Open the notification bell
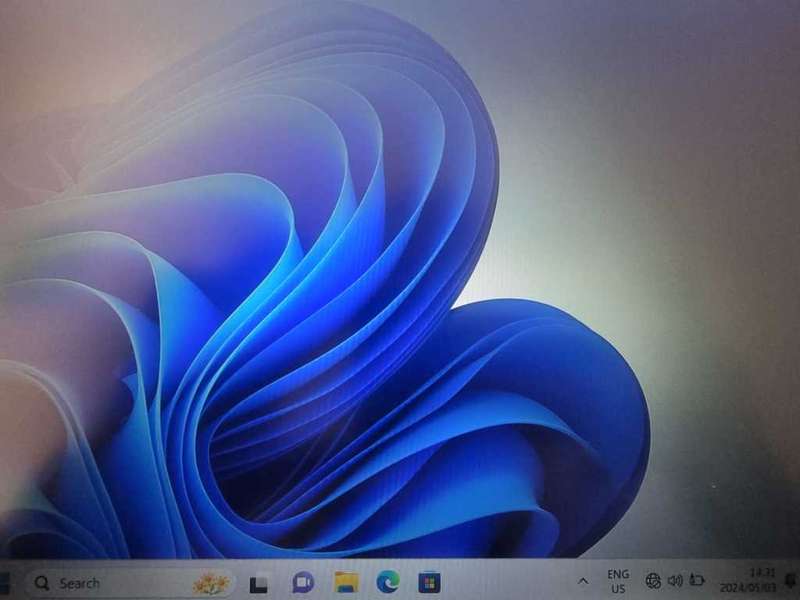 click(792, 580)
